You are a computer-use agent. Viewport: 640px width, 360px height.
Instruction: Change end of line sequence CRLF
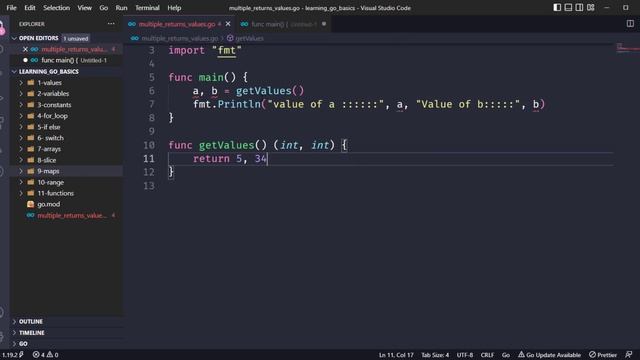487,355
